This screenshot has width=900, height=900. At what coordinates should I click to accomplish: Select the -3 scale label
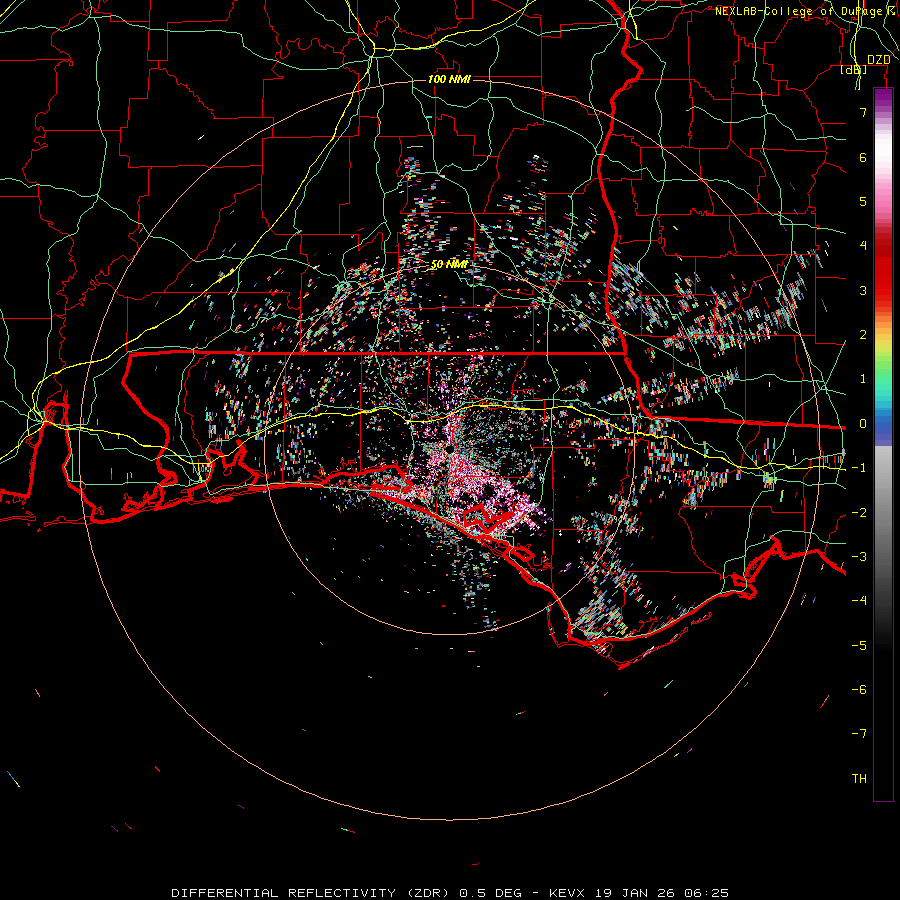tap(859, 557)
